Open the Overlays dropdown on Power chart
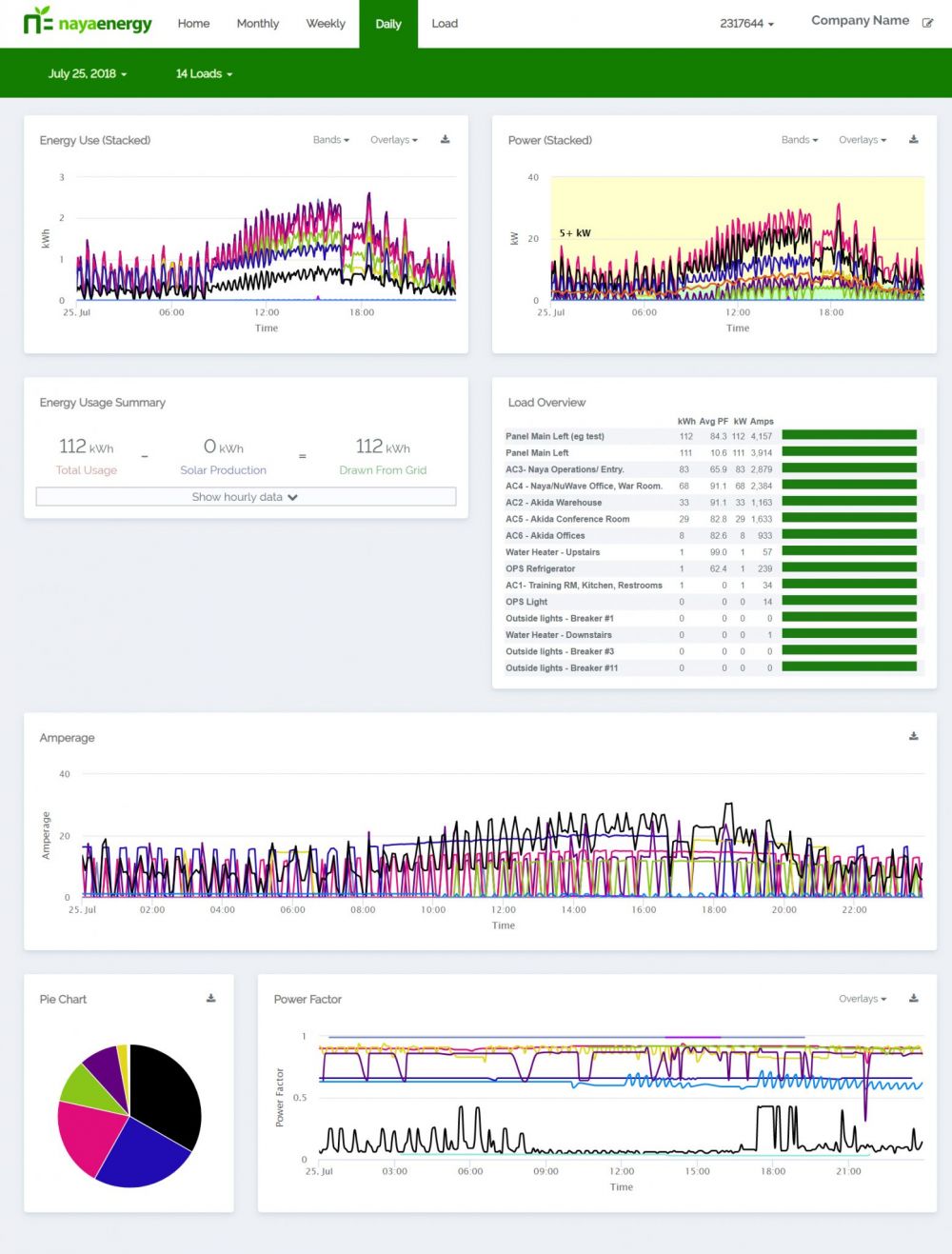952x1254 pixels. click(860, 139)
